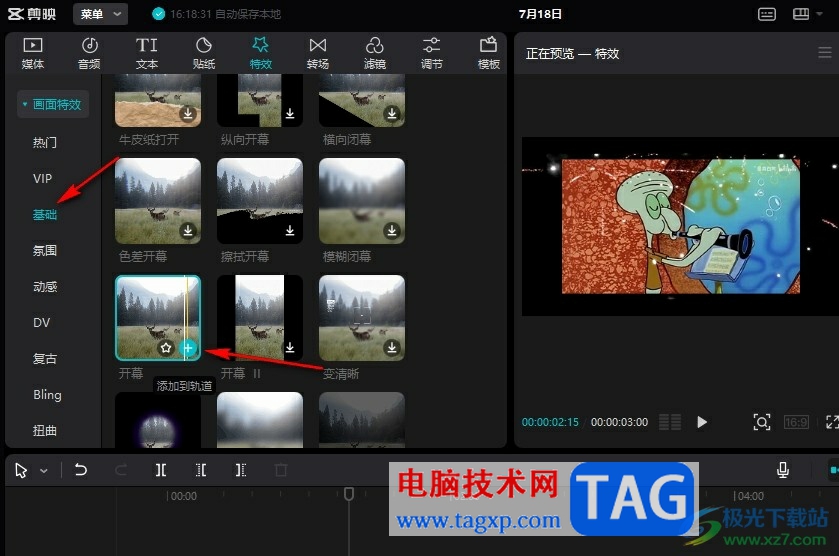Open the 菜单 dropdown menu
Viewport: 839px width, 556px height.
tap(100, 14)
